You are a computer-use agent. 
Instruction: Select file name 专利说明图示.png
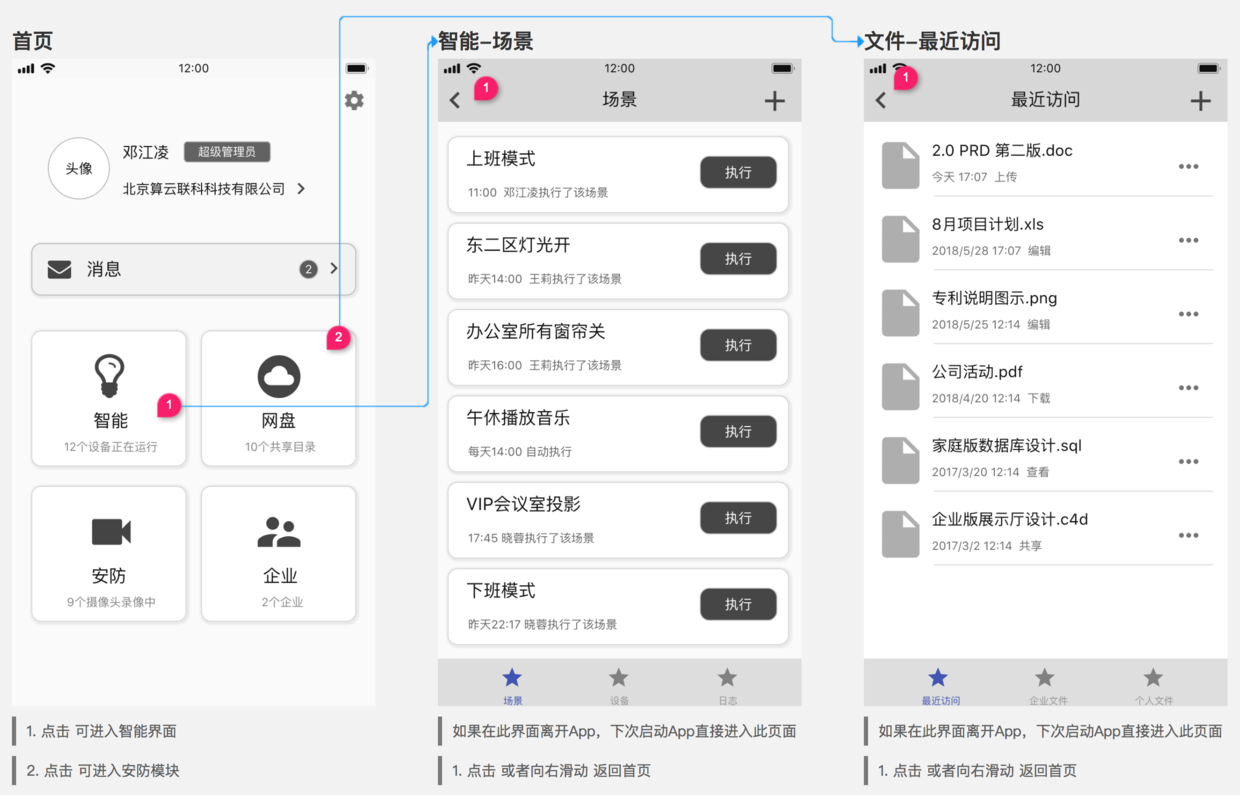(994, 298)
